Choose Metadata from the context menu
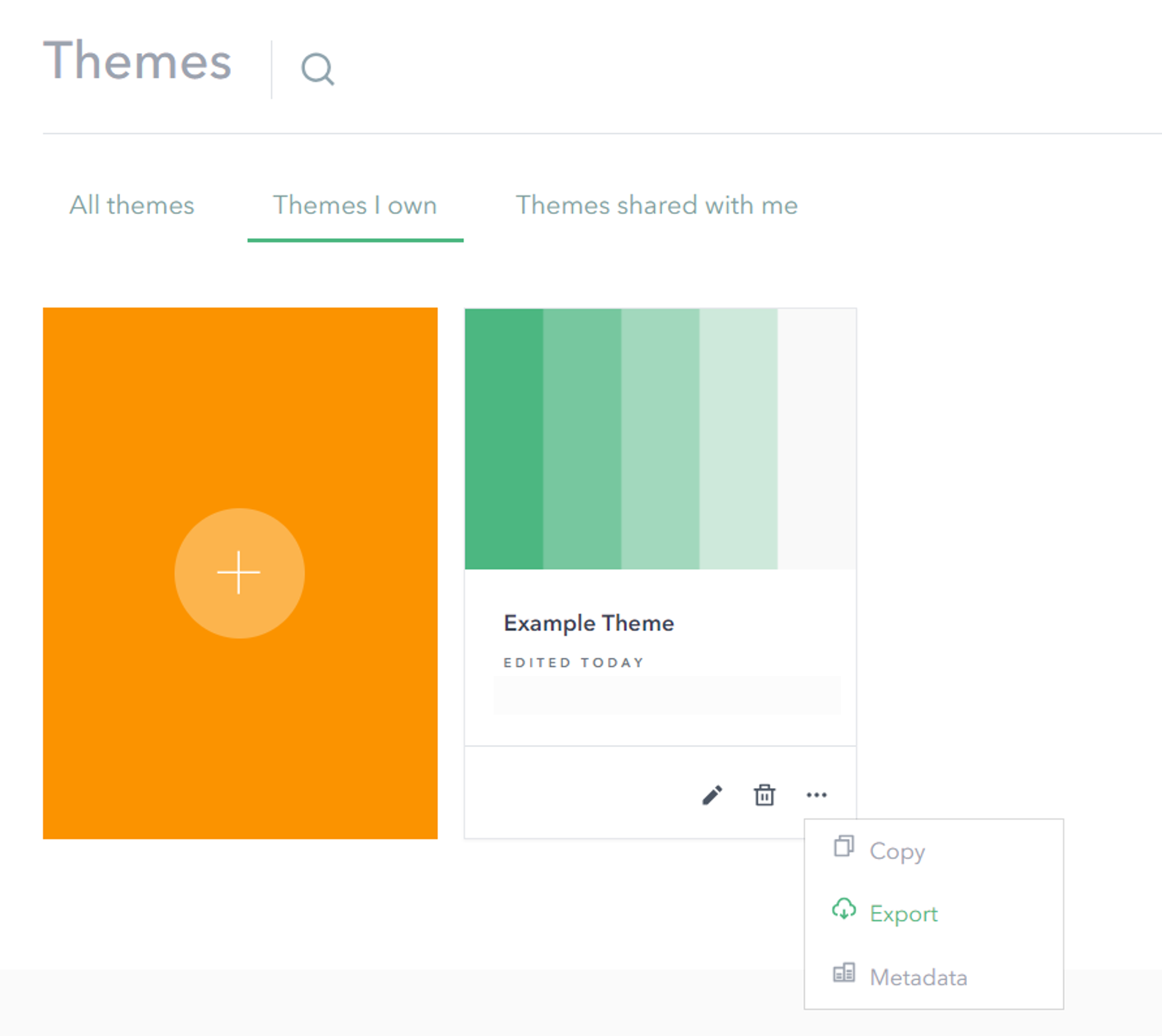This screenshot has height=1036, width=1162. click(918, 978)
